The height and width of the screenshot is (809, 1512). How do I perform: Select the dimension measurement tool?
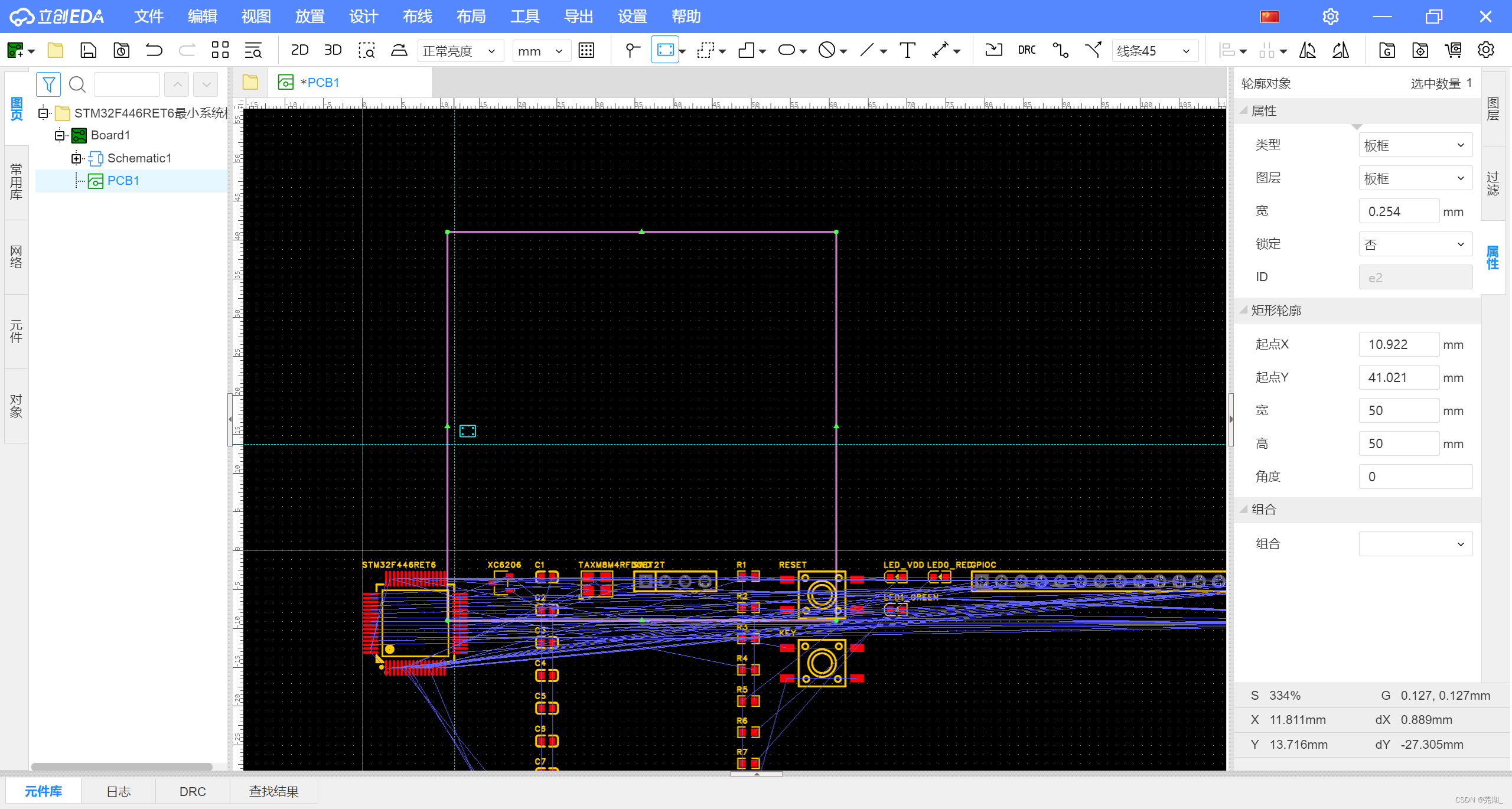(940, 50)
